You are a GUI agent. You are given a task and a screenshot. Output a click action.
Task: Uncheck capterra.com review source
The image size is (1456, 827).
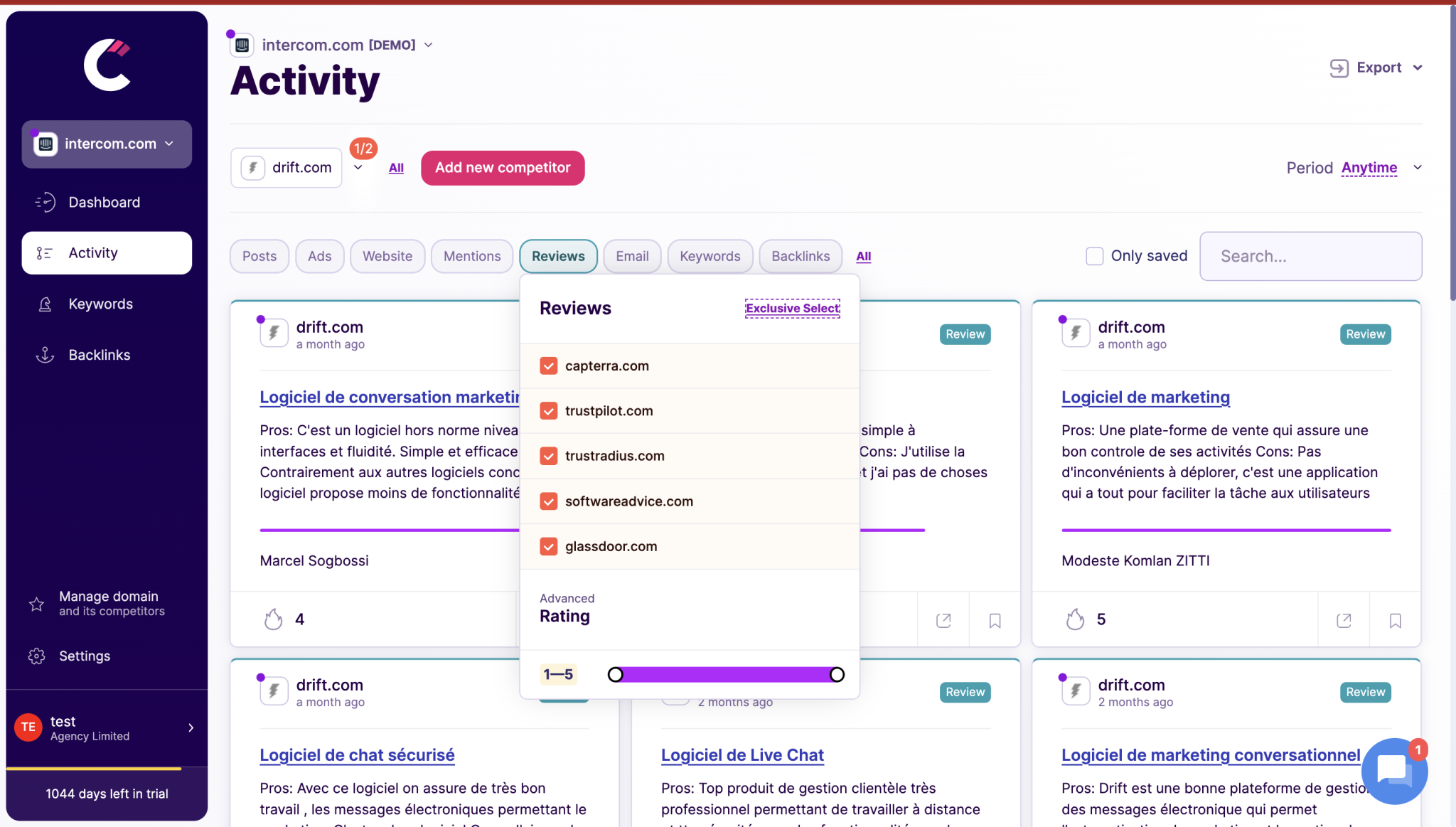[x=548, y=366]
